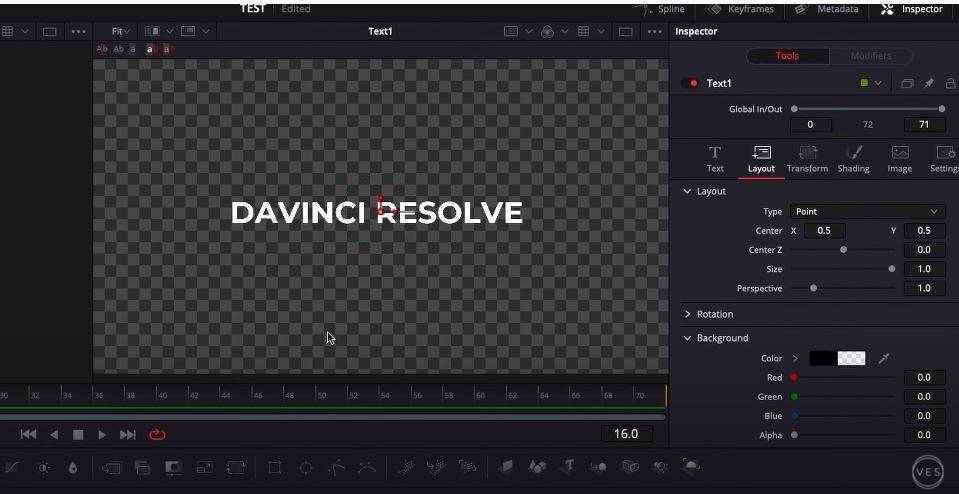Open the Spline panel
959x494 pixels.
(661, 9)
